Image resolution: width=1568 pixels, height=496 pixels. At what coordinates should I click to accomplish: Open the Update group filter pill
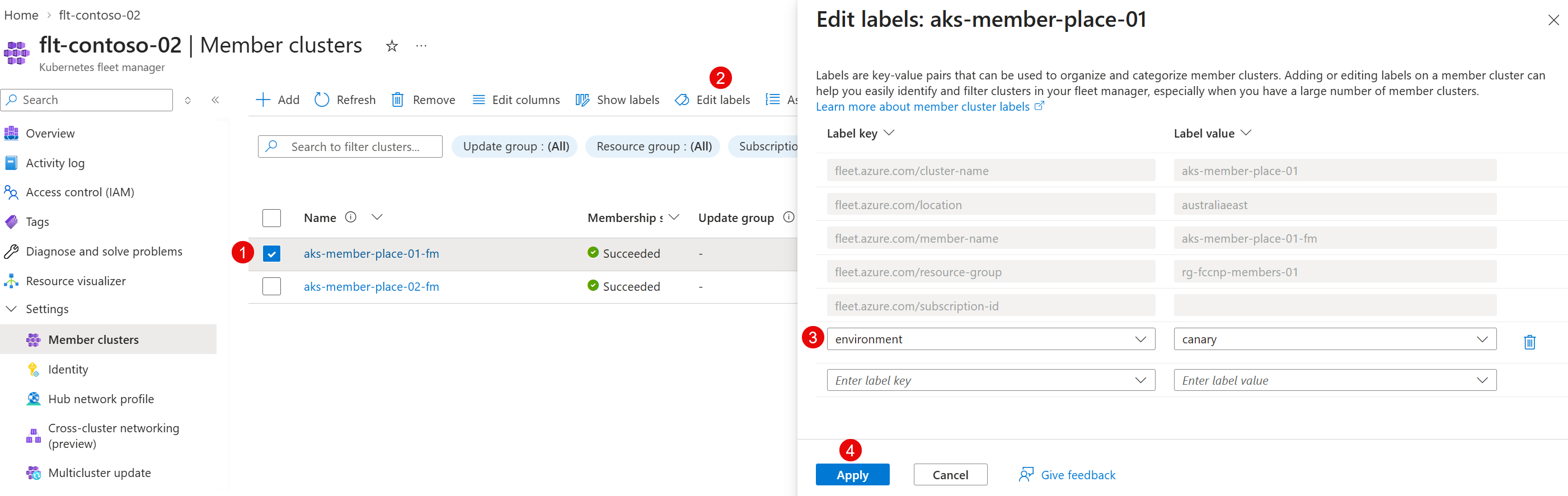515,147
